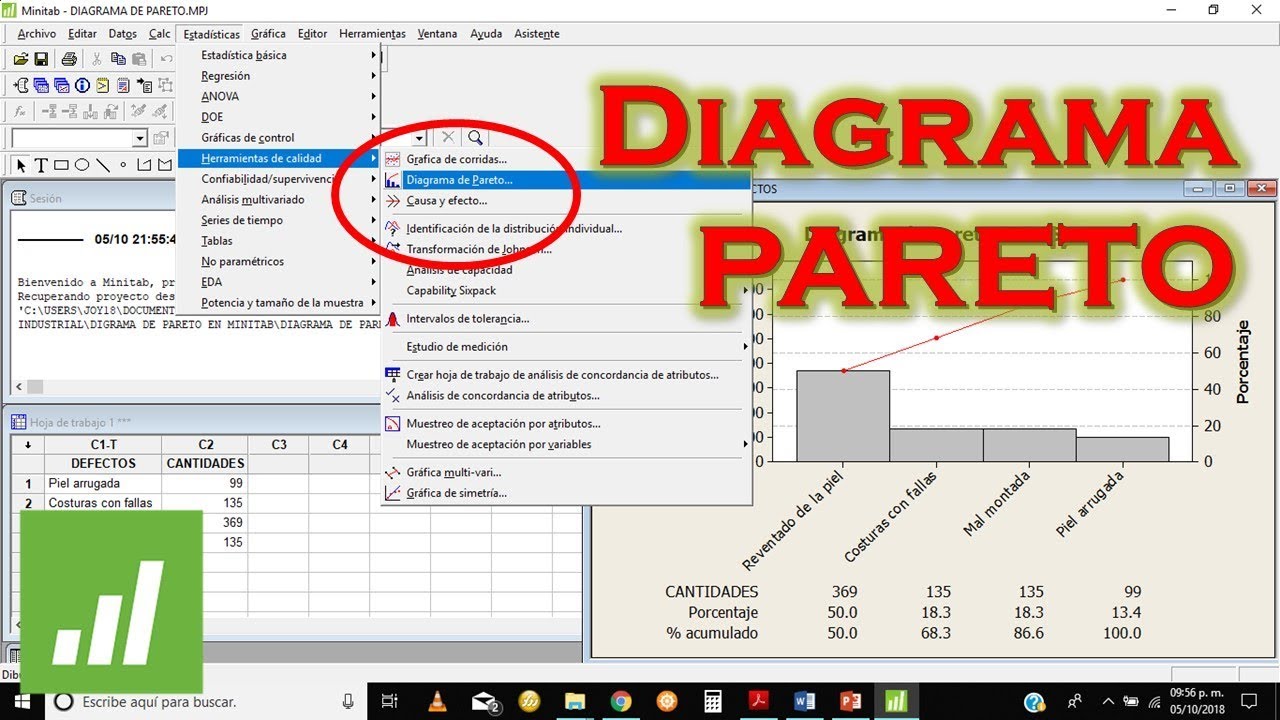Expand Potencia y tamaño de la muestra submenu
Viewport: 1280px width, 720px height.
[x=279, y=302]
